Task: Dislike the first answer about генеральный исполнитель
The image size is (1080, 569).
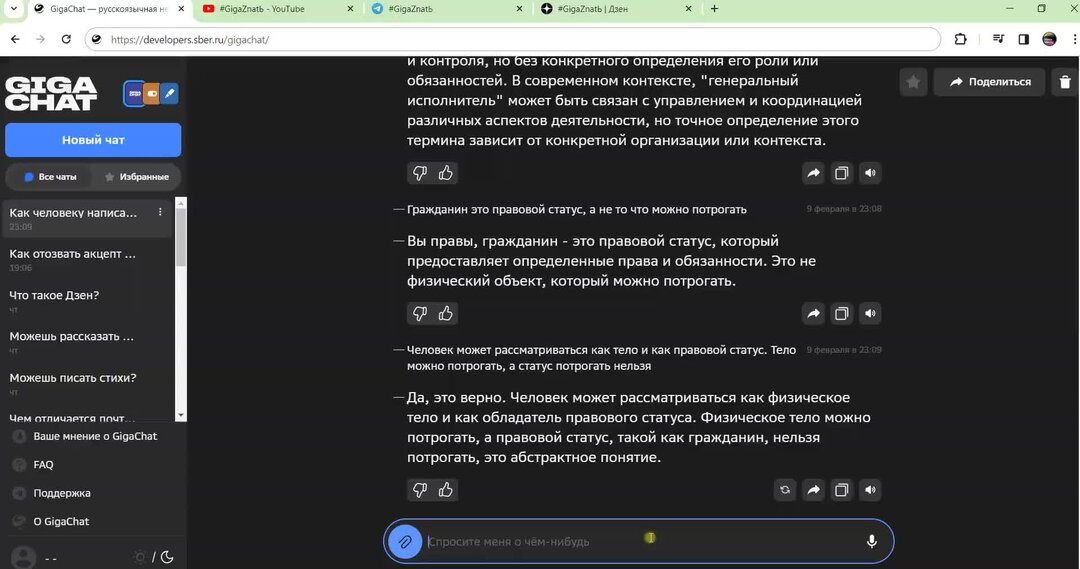Action: pyautogui.click(x=419, y=173)
